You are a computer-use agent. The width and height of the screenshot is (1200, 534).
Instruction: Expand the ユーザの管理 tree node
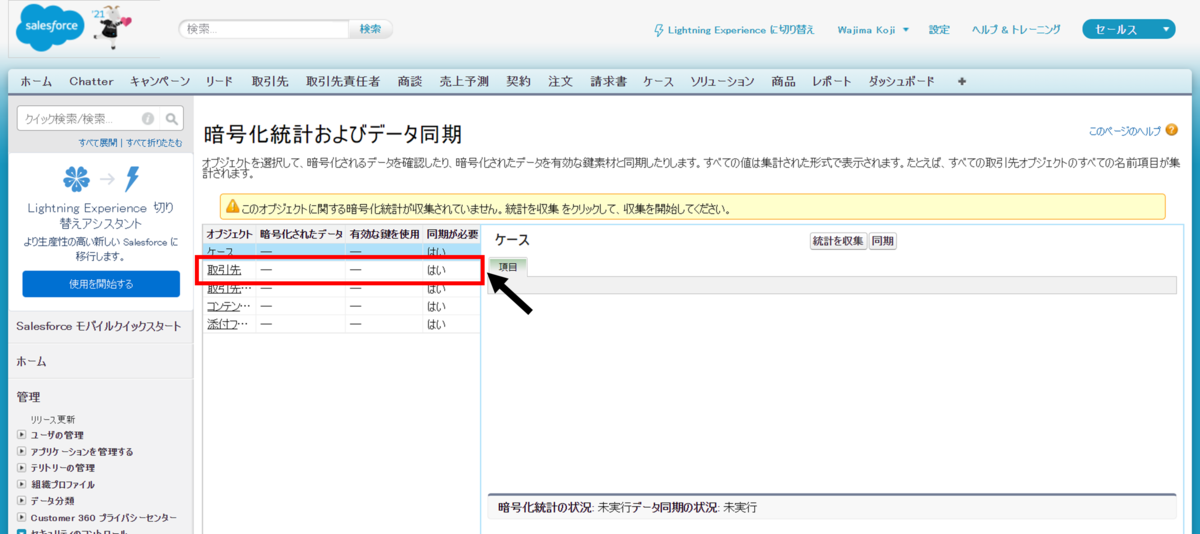22,435
